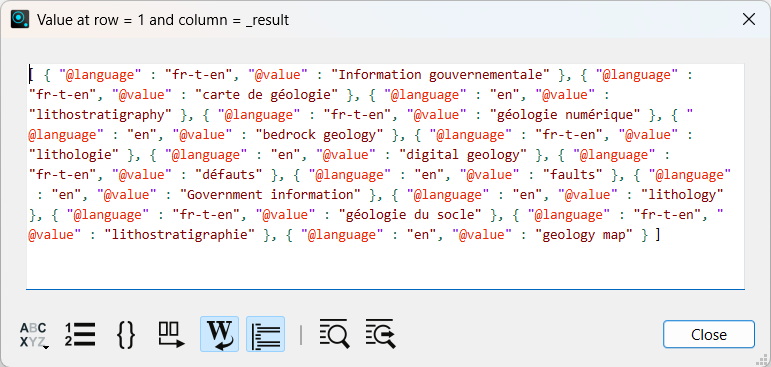Viewport: 771px width, 367px height.
Task: Click the English word "lithology"
Action: click(x=682, y=195)
